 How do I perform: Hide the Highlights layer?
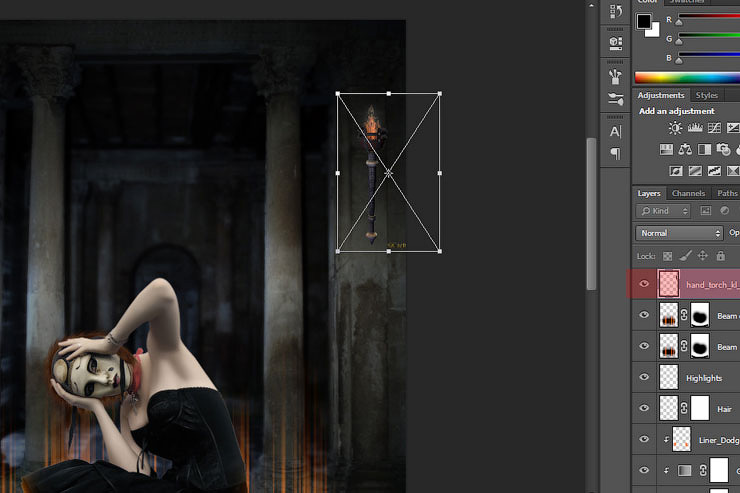tap(644, 378)
